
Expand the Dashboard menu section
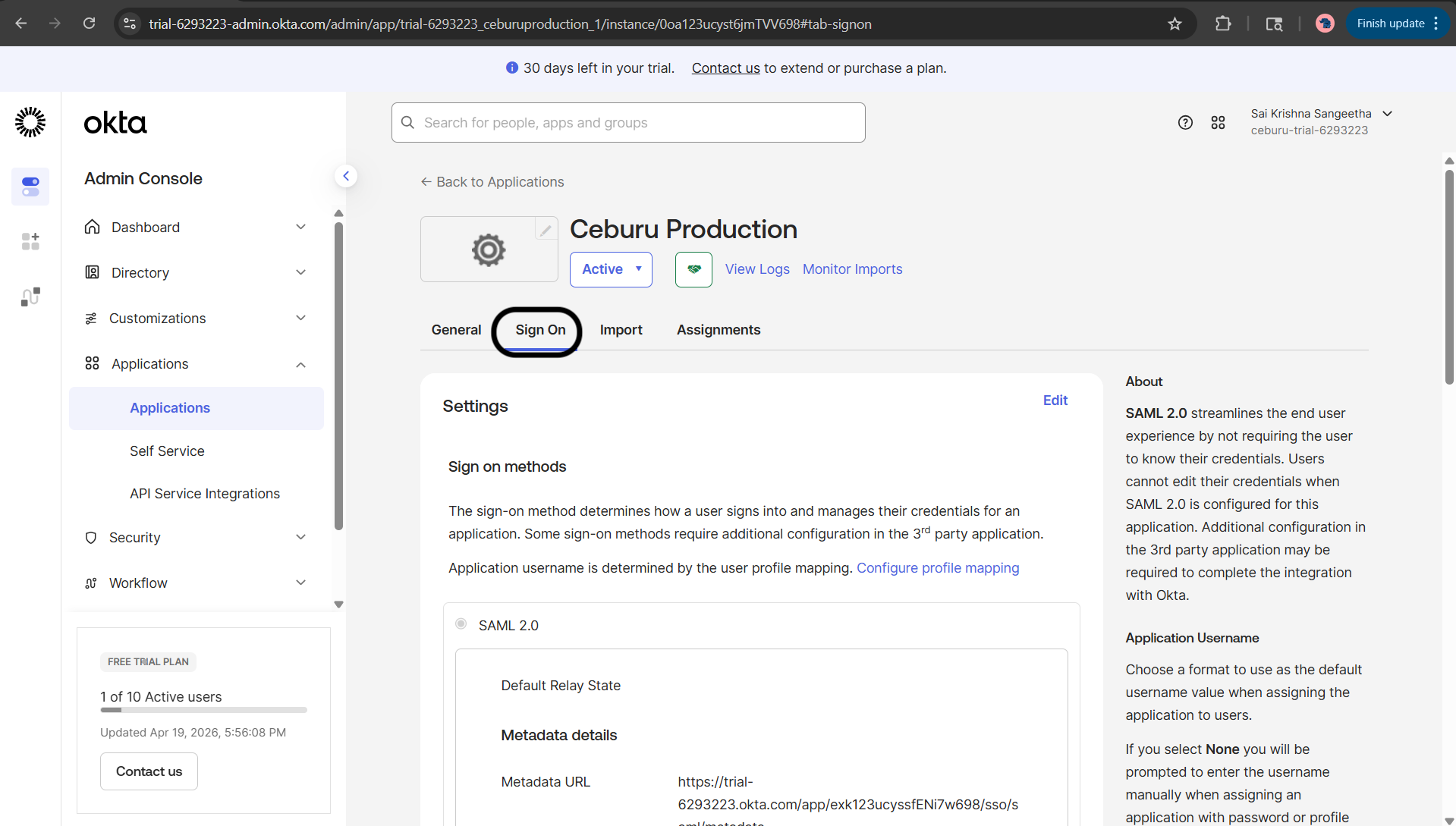301,227
